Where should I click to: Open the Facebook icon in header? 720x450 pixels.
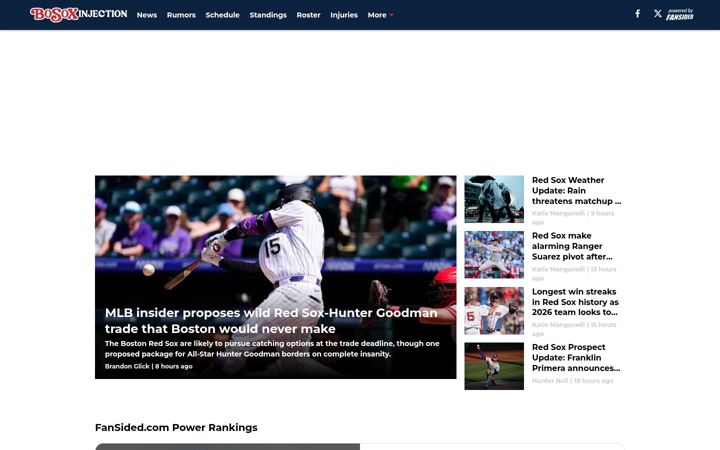(x=637, y=14)
